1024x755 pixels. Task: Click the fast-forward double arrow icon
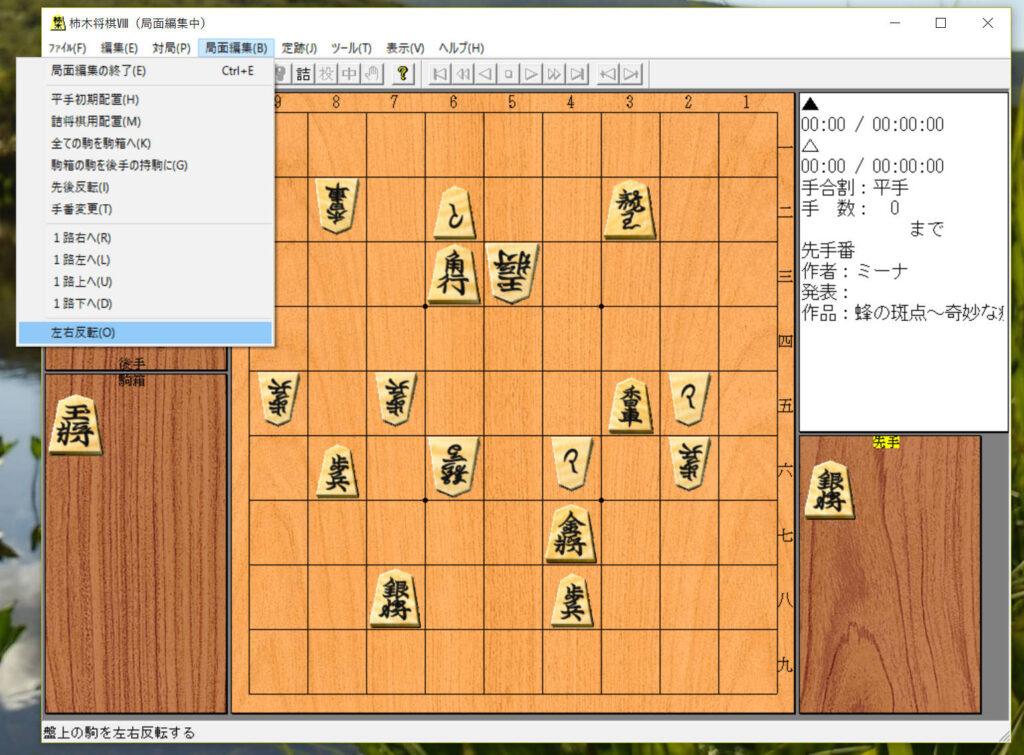555,74
